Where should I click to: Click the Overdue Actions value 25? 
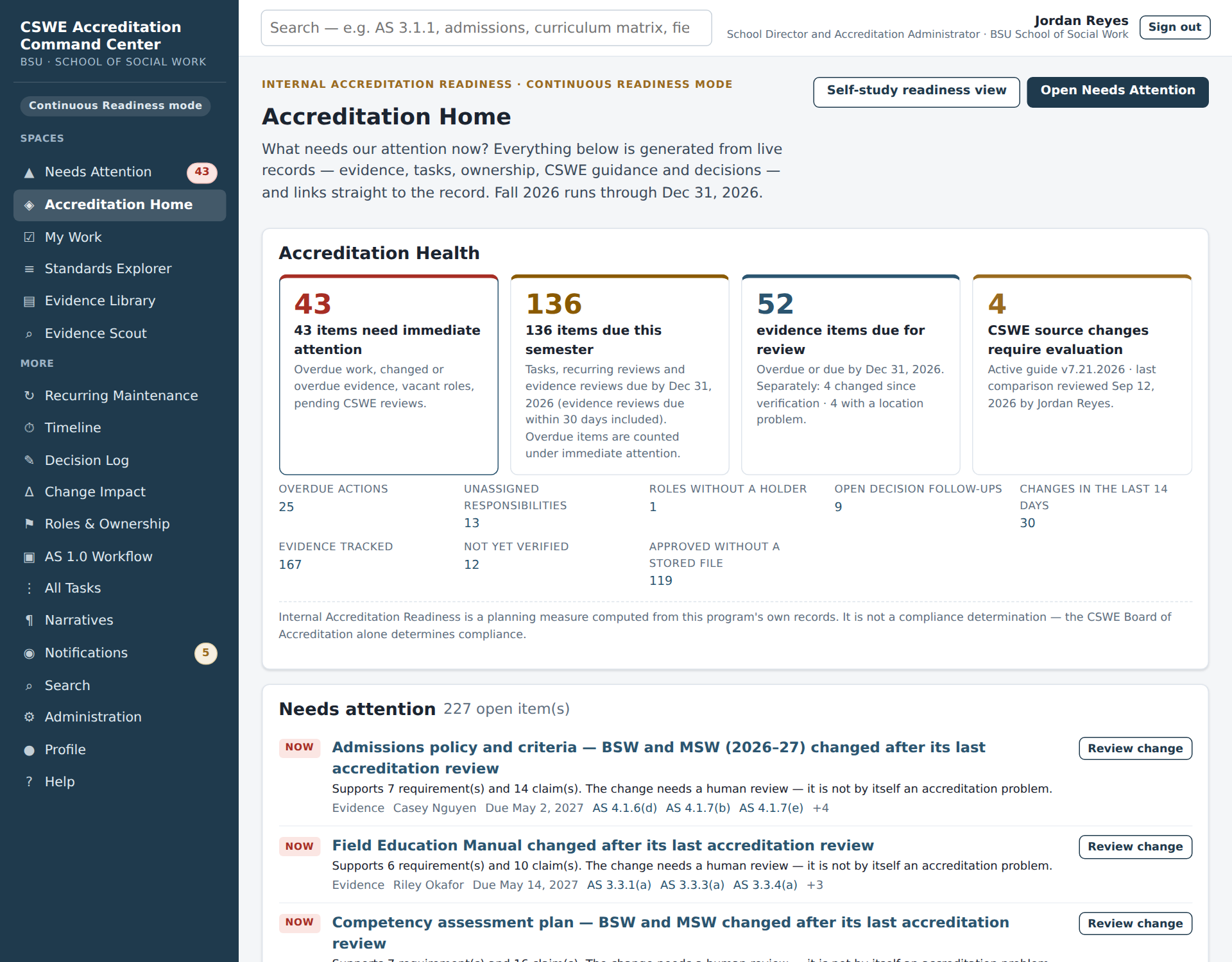(286, 507)
